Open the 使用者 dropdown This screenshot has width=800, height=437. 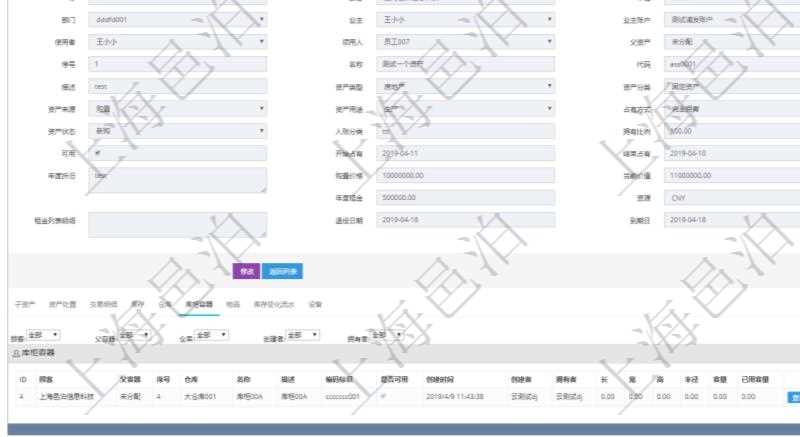178,41
